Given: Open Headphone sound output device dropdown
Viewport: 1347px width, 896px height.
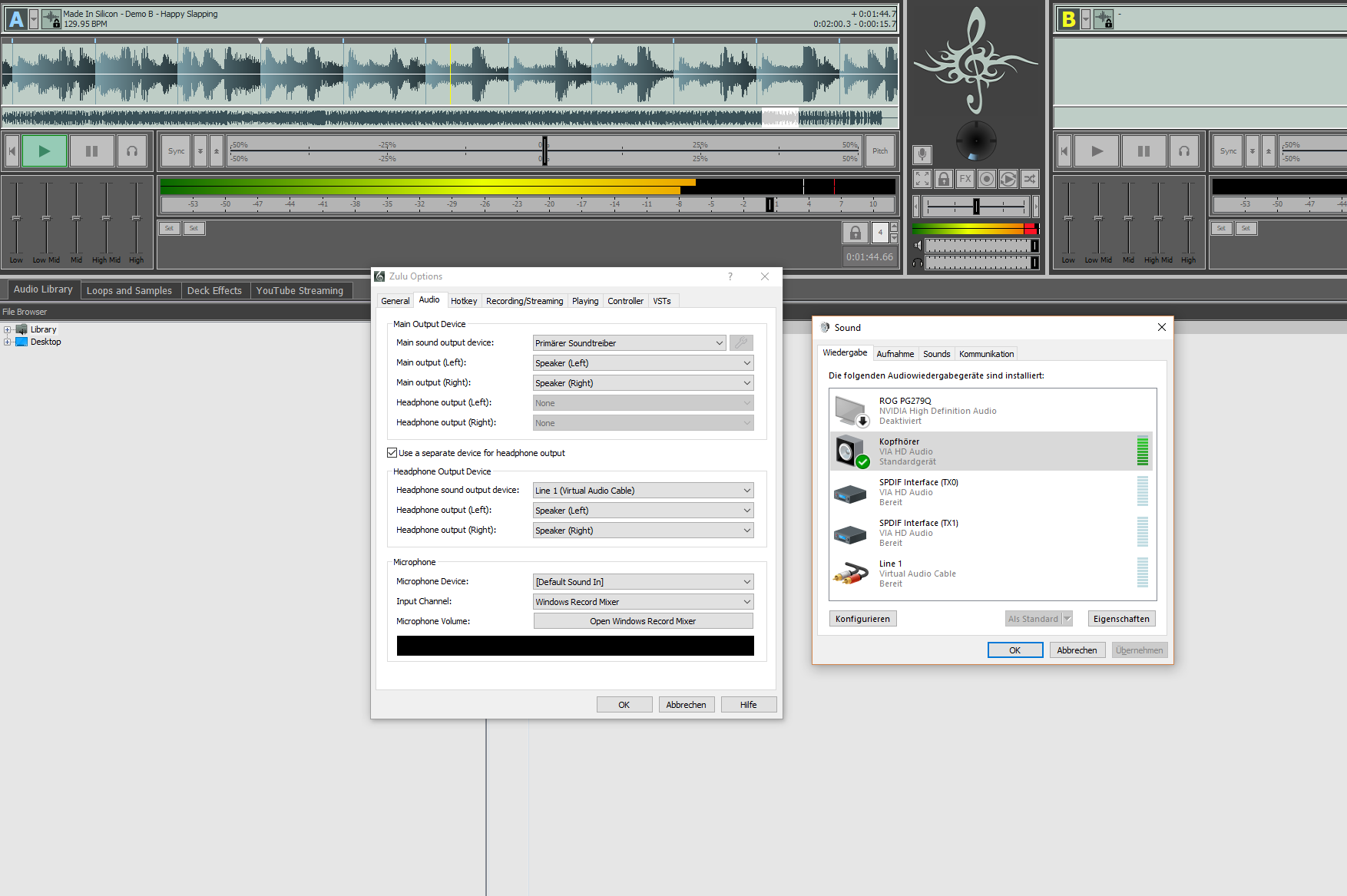Looking at the screenshot, I should (x=644, y=491).
